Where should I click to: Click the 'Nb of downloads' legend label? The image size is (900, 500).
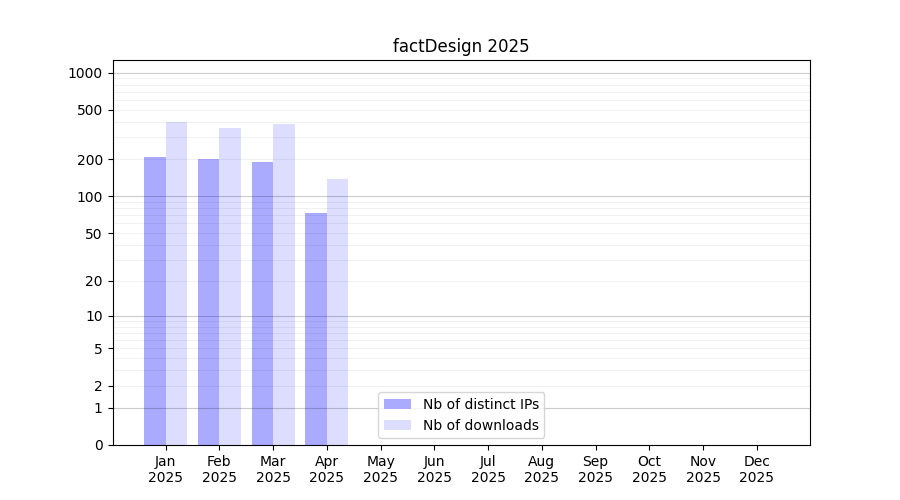point(481,425)
